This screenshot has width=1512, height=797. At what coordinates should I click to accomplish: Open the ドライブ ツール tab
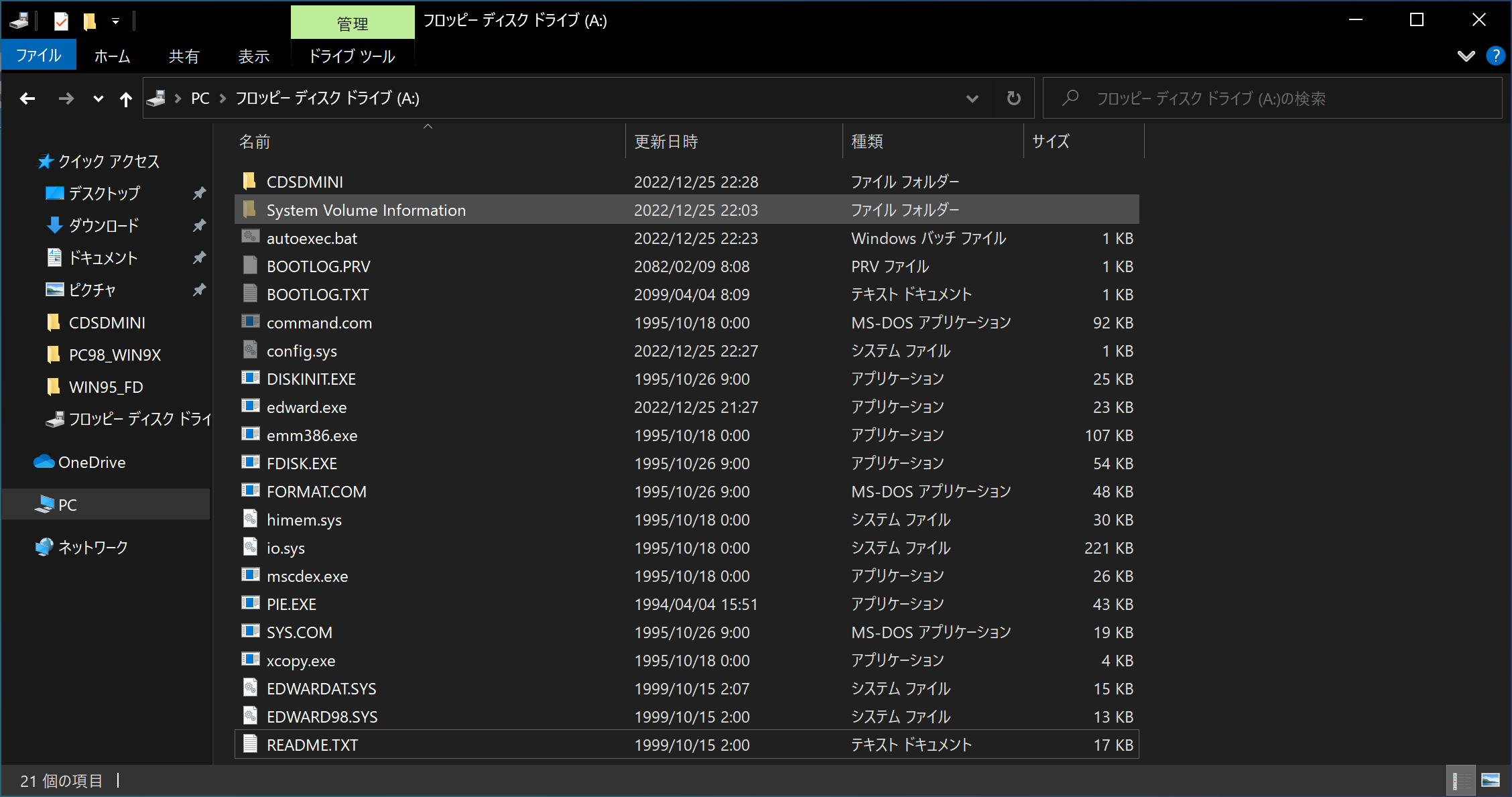(352, 56)
